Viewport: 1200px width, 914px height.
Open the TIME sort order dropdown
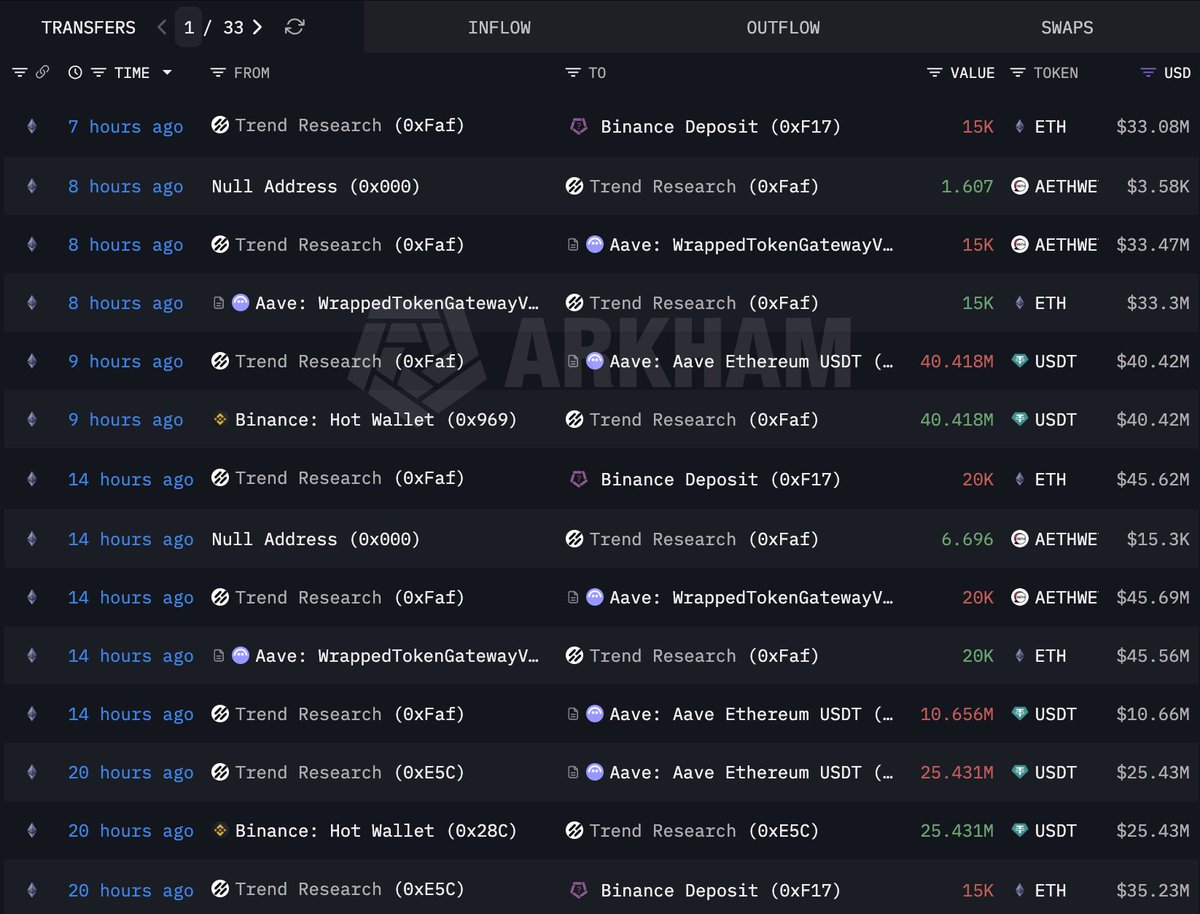click(x=166, y=72)
